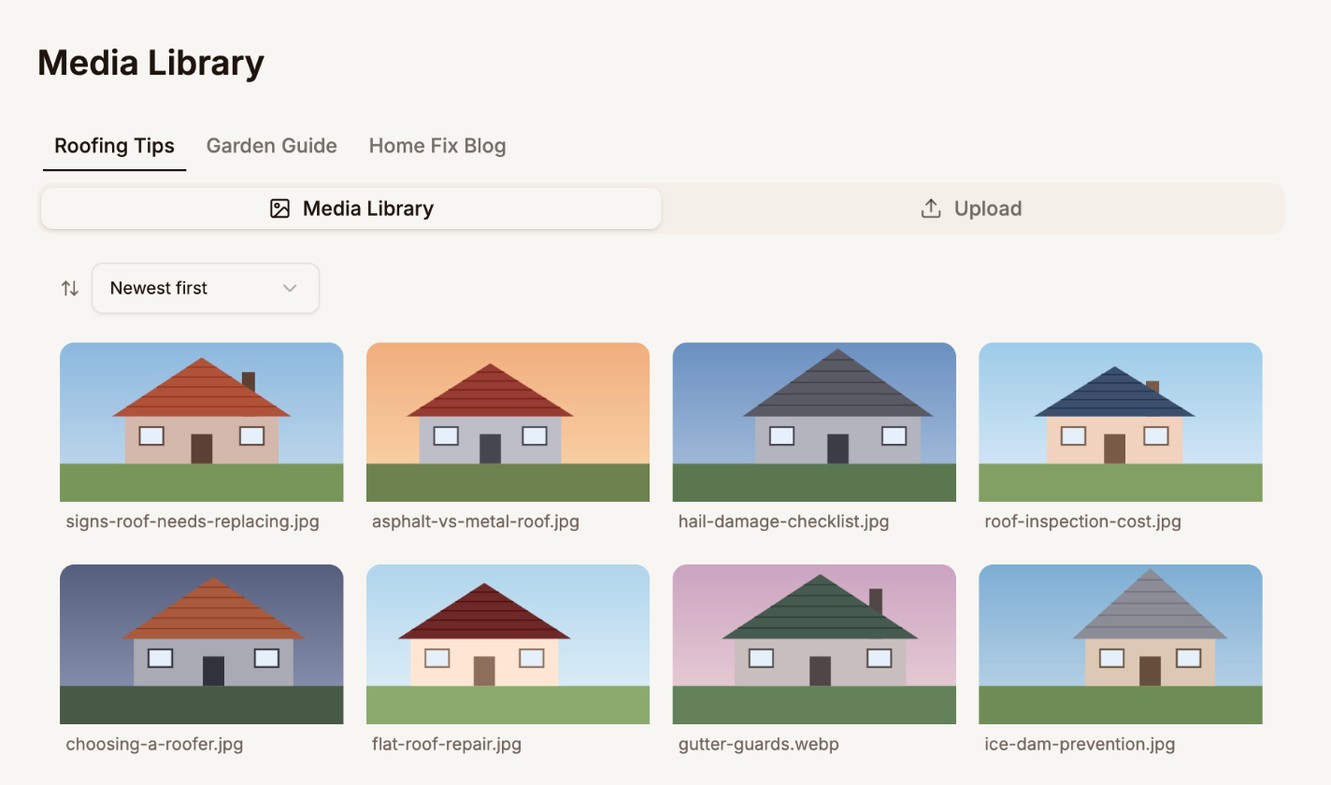Select the asphalt-vs-metal-roof.jpg thumbnail
This screenshot has height=785, width=1331.
508,422
